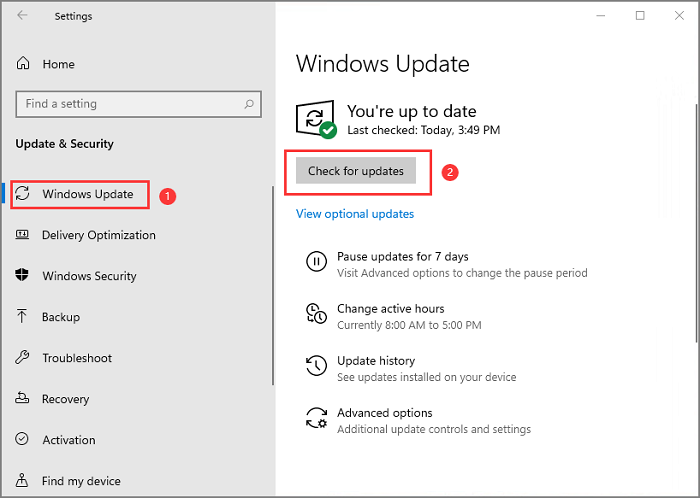Click the Windows Security shield icon
Viewport: 700px width, 498px height.
point(23,276)
